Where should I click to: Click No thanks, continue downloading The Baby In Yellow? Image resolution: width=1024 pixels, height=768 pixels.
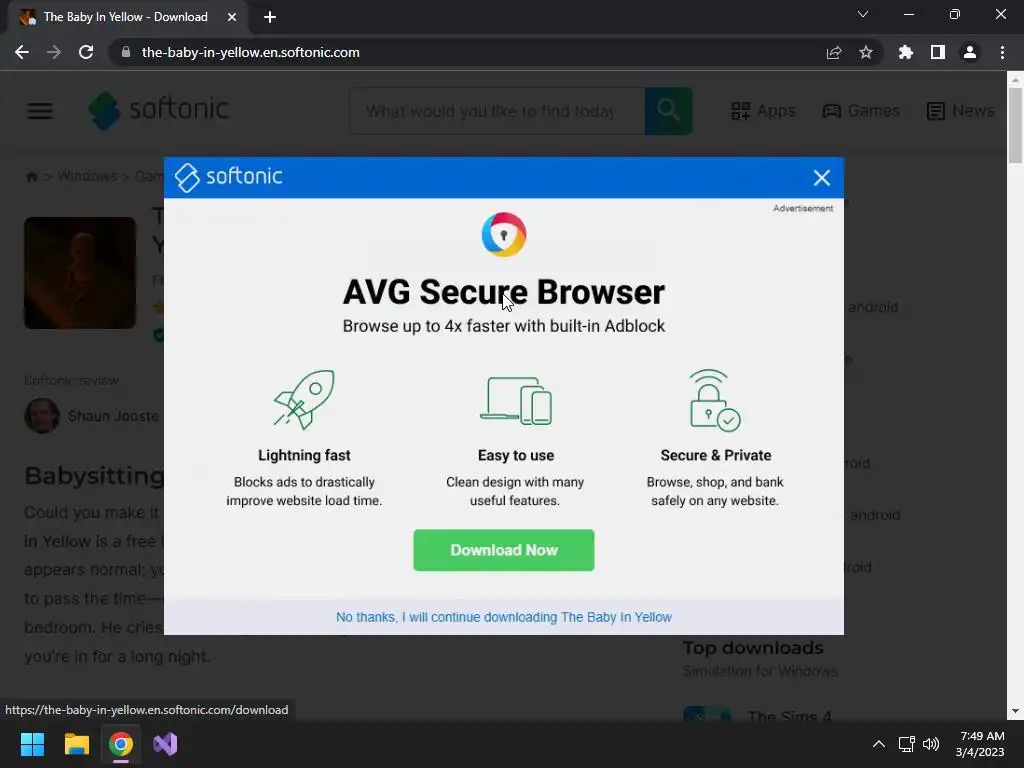[x=504, y=617]
